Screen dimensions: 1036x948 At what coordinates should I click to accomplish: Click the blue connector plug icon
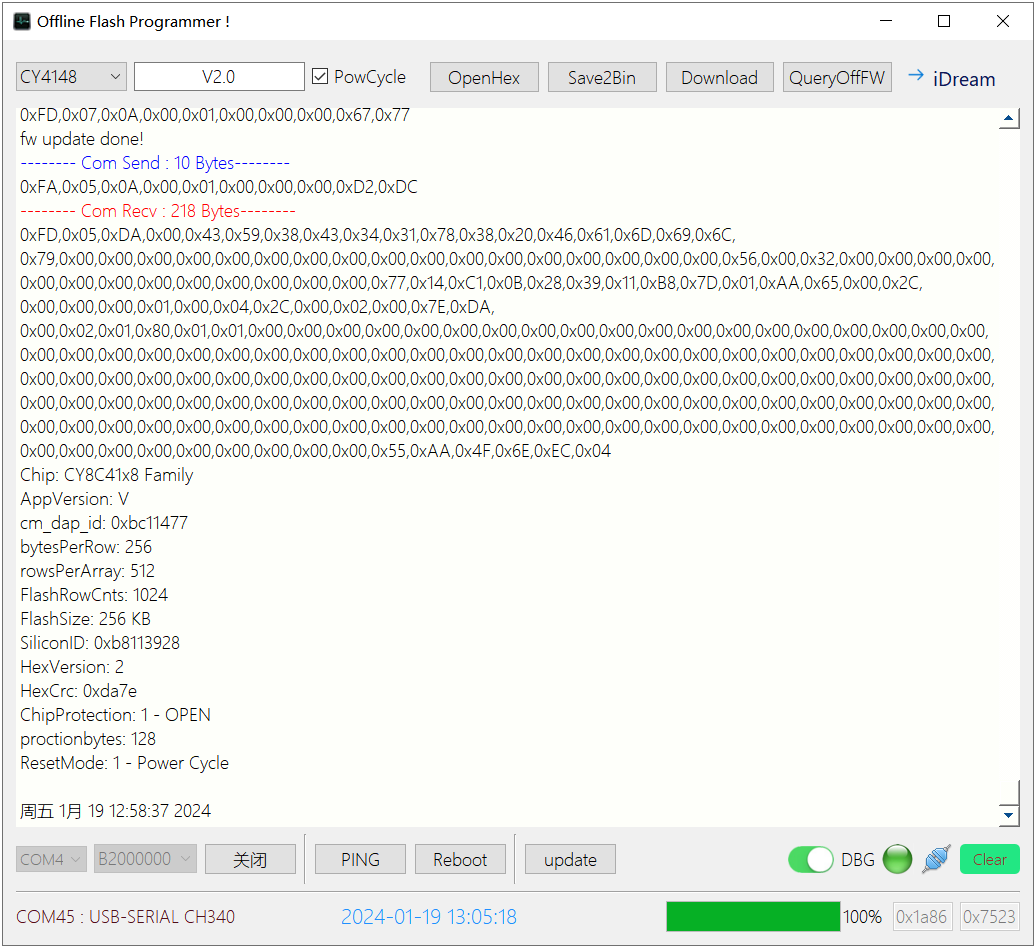936,859
